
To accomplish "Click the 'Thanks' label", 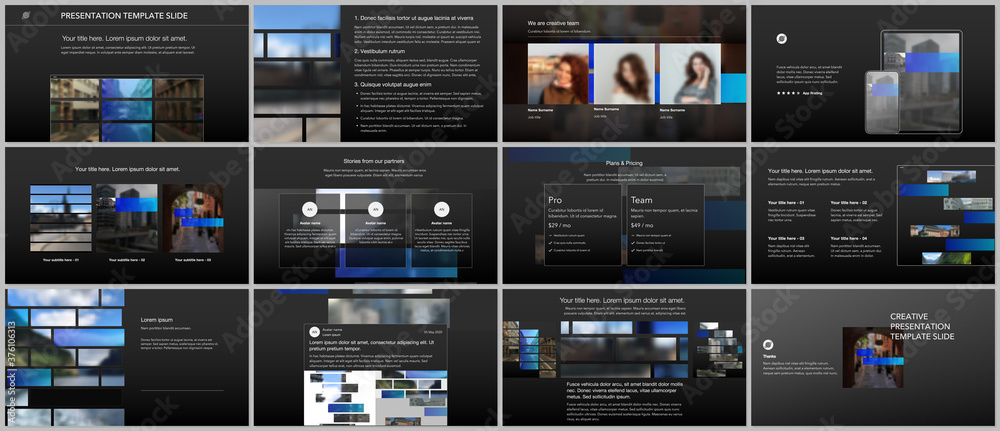I will 769,356.
